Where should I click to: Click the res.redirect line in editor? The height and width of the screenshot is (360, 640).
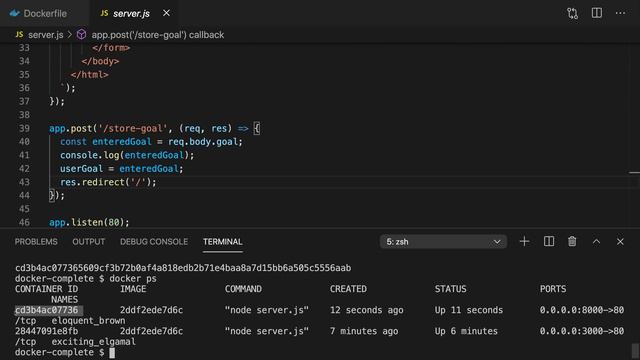pyautogui.click(x=108, y=182)
